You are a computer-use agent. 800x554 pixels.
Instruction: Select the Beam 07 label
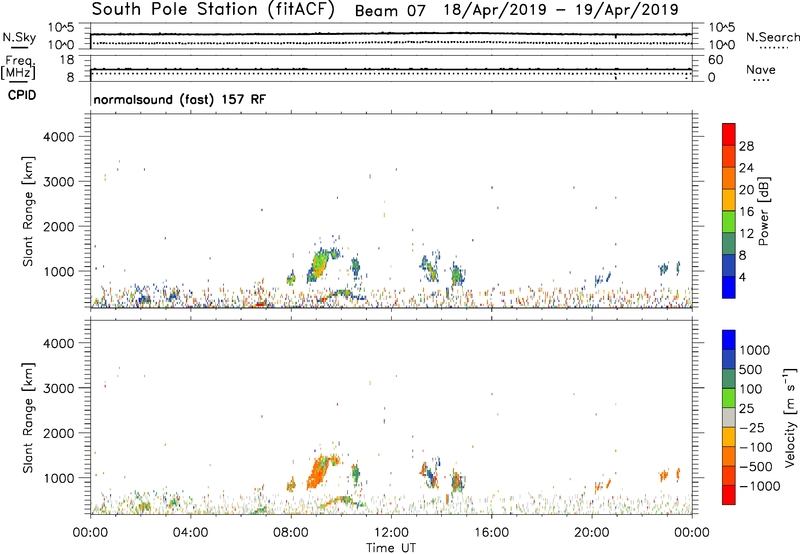coord(390,11)
